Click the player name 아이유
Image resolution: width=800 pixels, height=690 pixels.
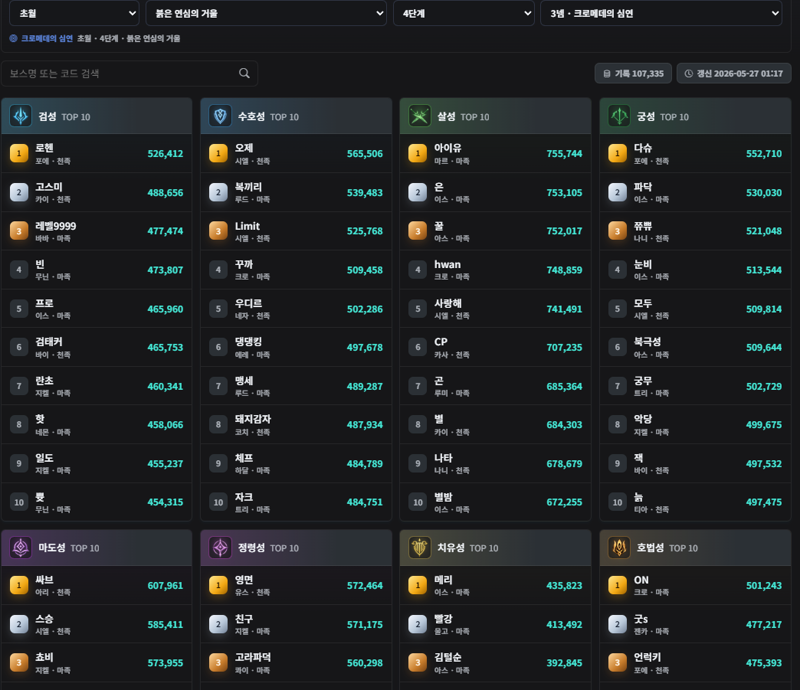click(447, 148)
